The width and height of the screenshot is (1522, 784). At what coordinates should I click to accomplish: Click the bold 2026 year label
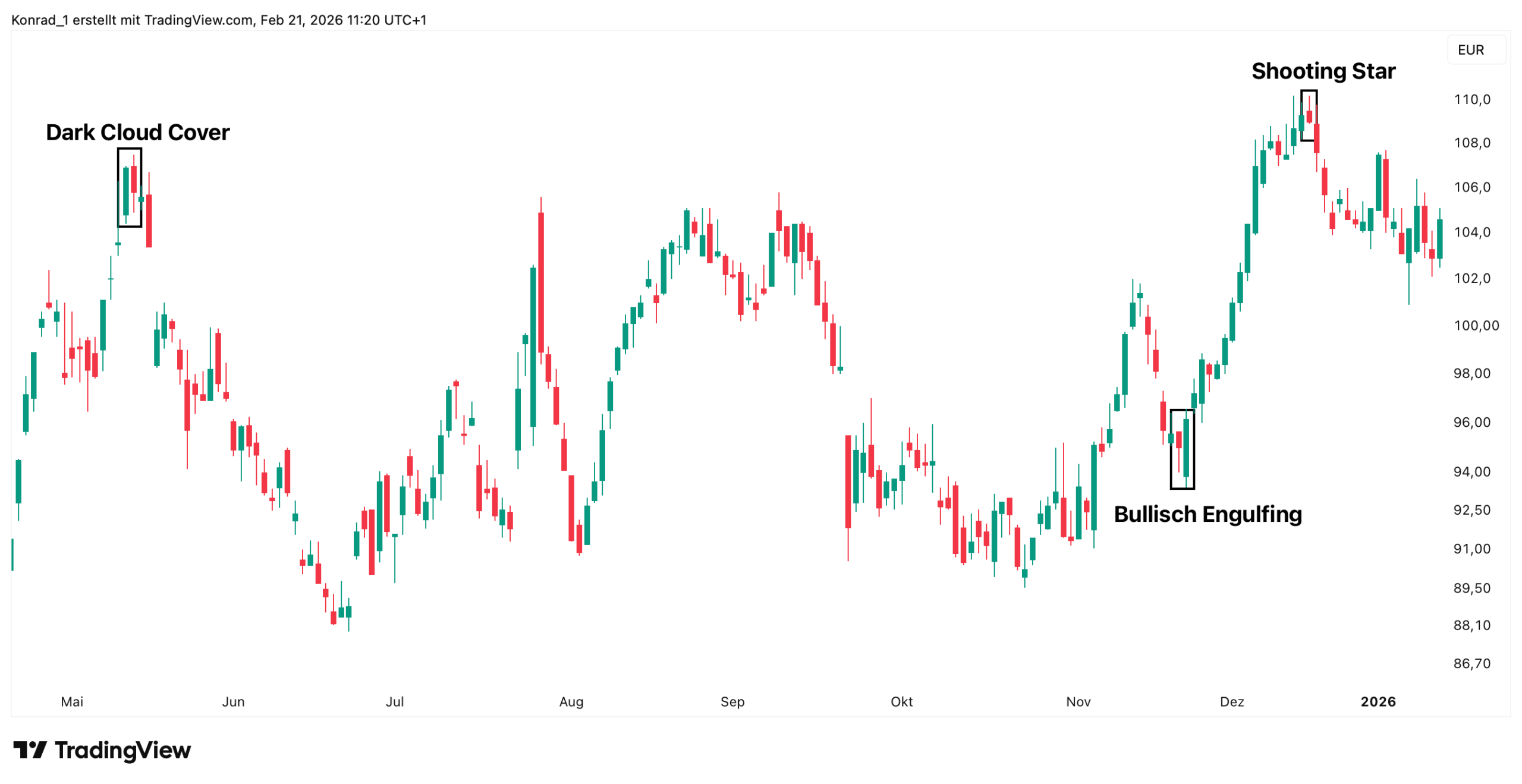(x=1378, y=702)
